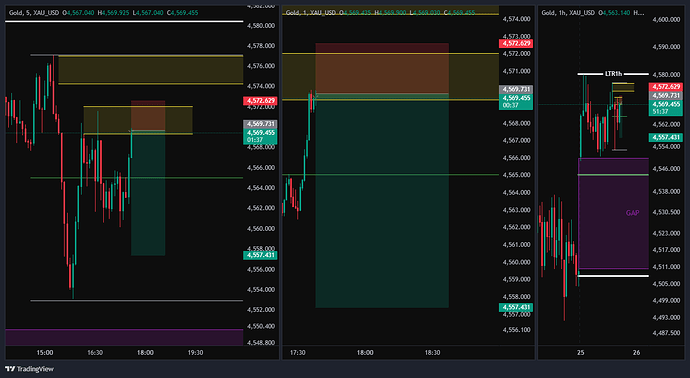Select the Gold, 5, XAU_USD chart title

click(34, 13)
